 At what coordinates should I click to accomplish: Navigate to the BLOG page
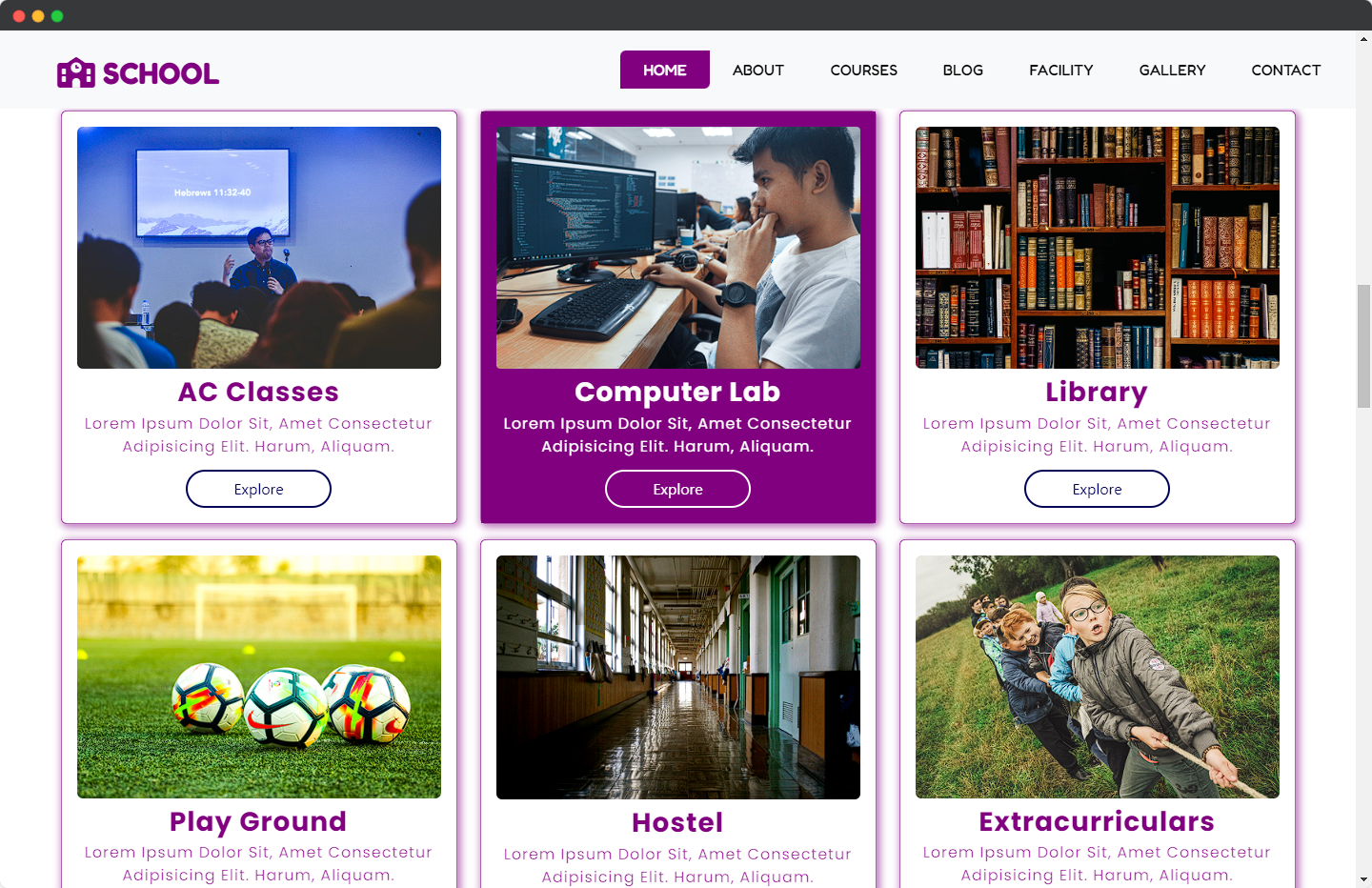[x=963, y=70]
